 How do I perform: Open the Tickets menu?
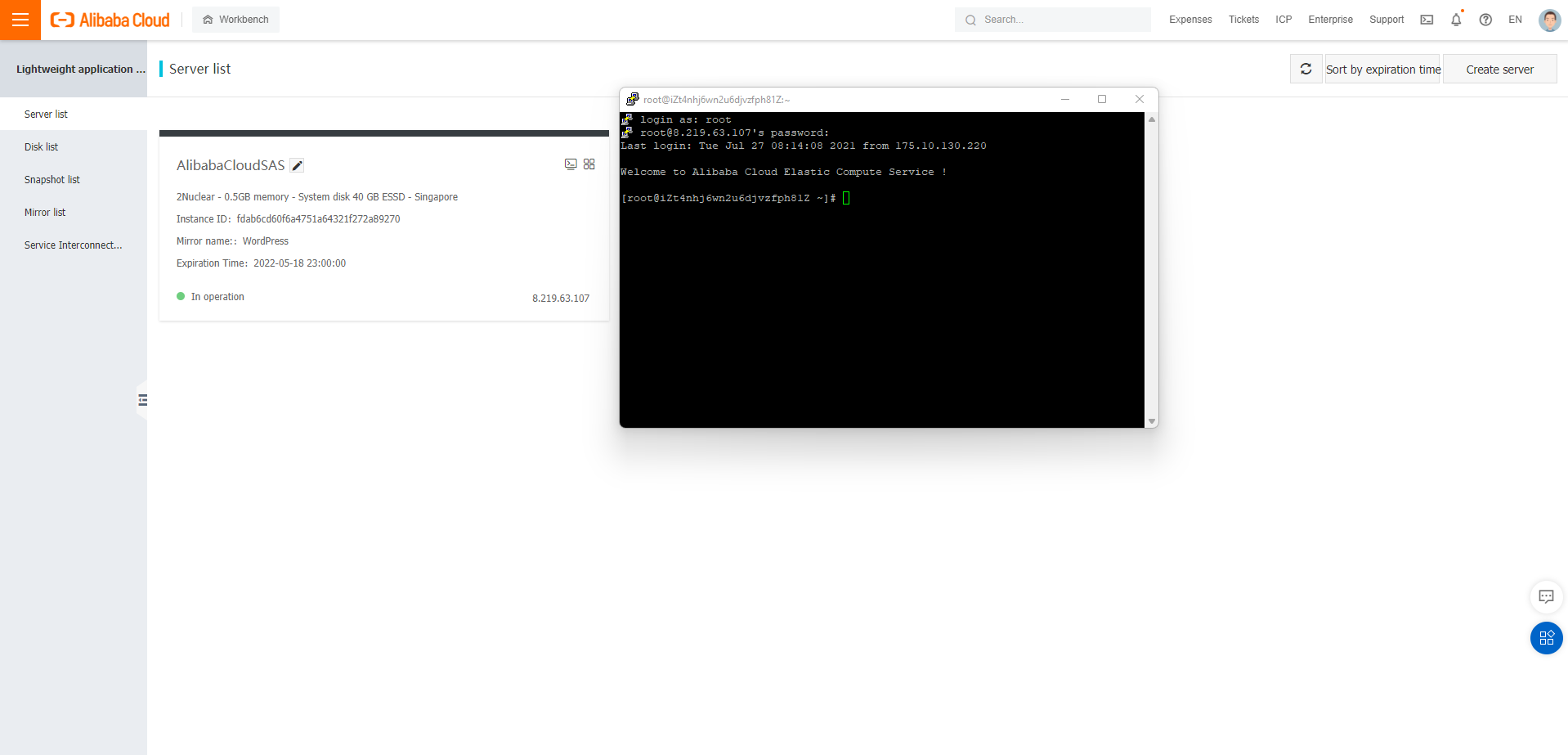[1243, 20]
